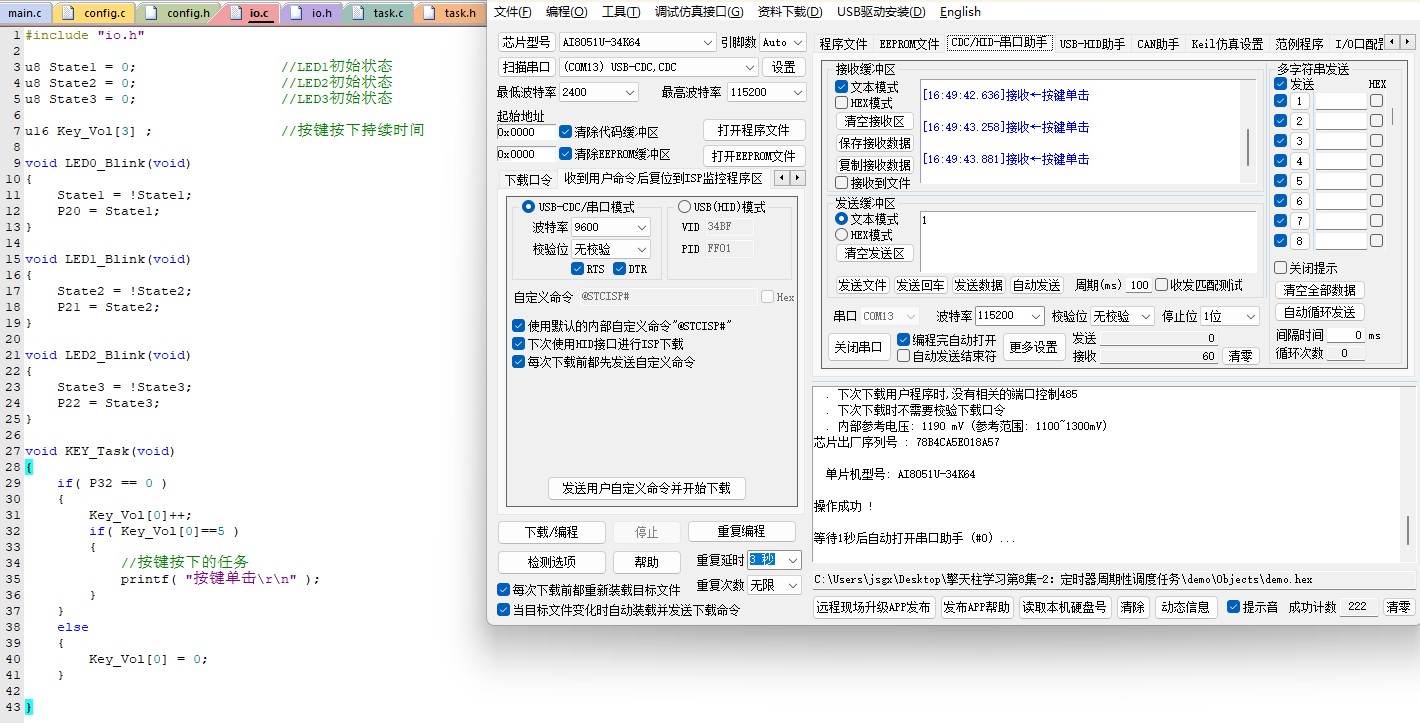Expand the 校验位 无校验 dropdown in download panel
1420x723 pixels.
[x=641, y=249]
